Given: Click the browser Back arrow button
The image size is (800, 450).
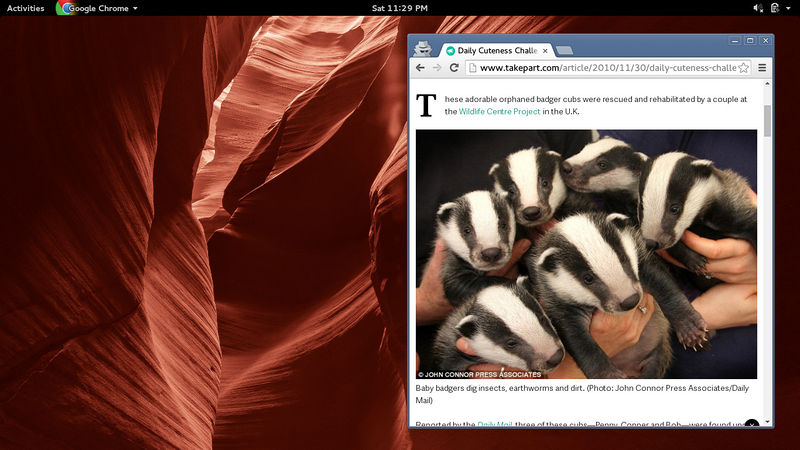Looking at the screenshot, I should tap(420, 68).
